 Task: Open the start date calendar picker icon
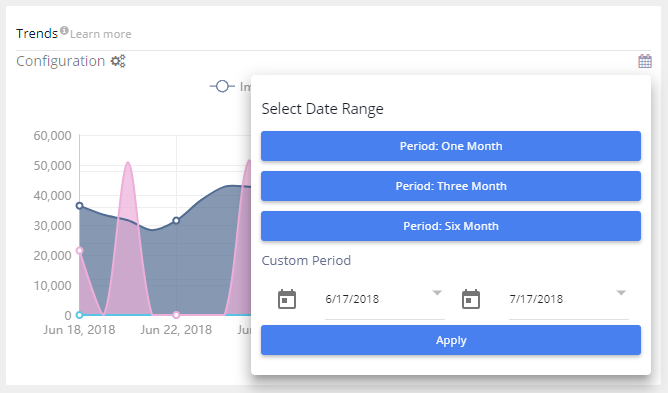tap(287, 299)
